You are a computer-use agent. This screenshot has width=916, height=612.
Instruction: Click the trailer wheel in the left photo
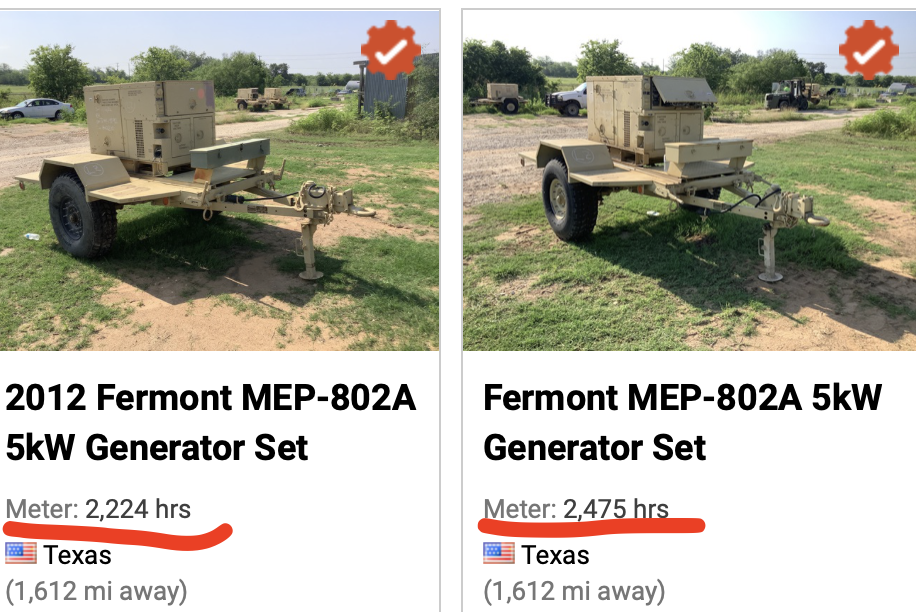(x=82, y=215)
